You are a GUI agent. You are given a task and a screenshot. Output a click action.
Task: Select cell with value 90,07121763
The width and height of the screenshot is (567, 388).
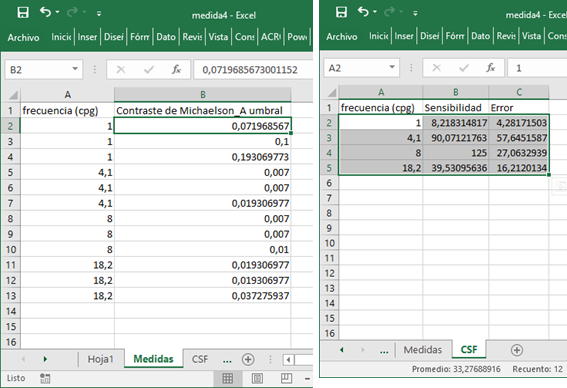tap(456, 138)
